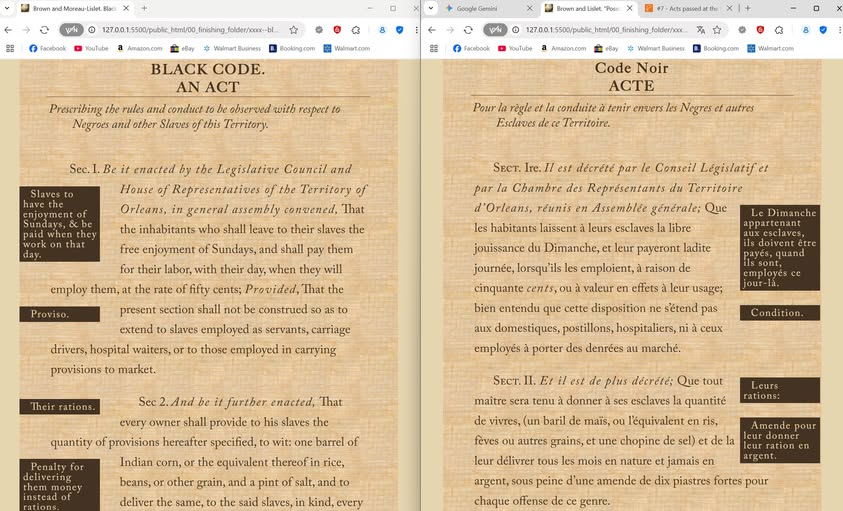Image resolution: width=843 pixels, height=511 pixels.
Task: Open eBay bookmark in the left window
Action: (x=182, y=48)
